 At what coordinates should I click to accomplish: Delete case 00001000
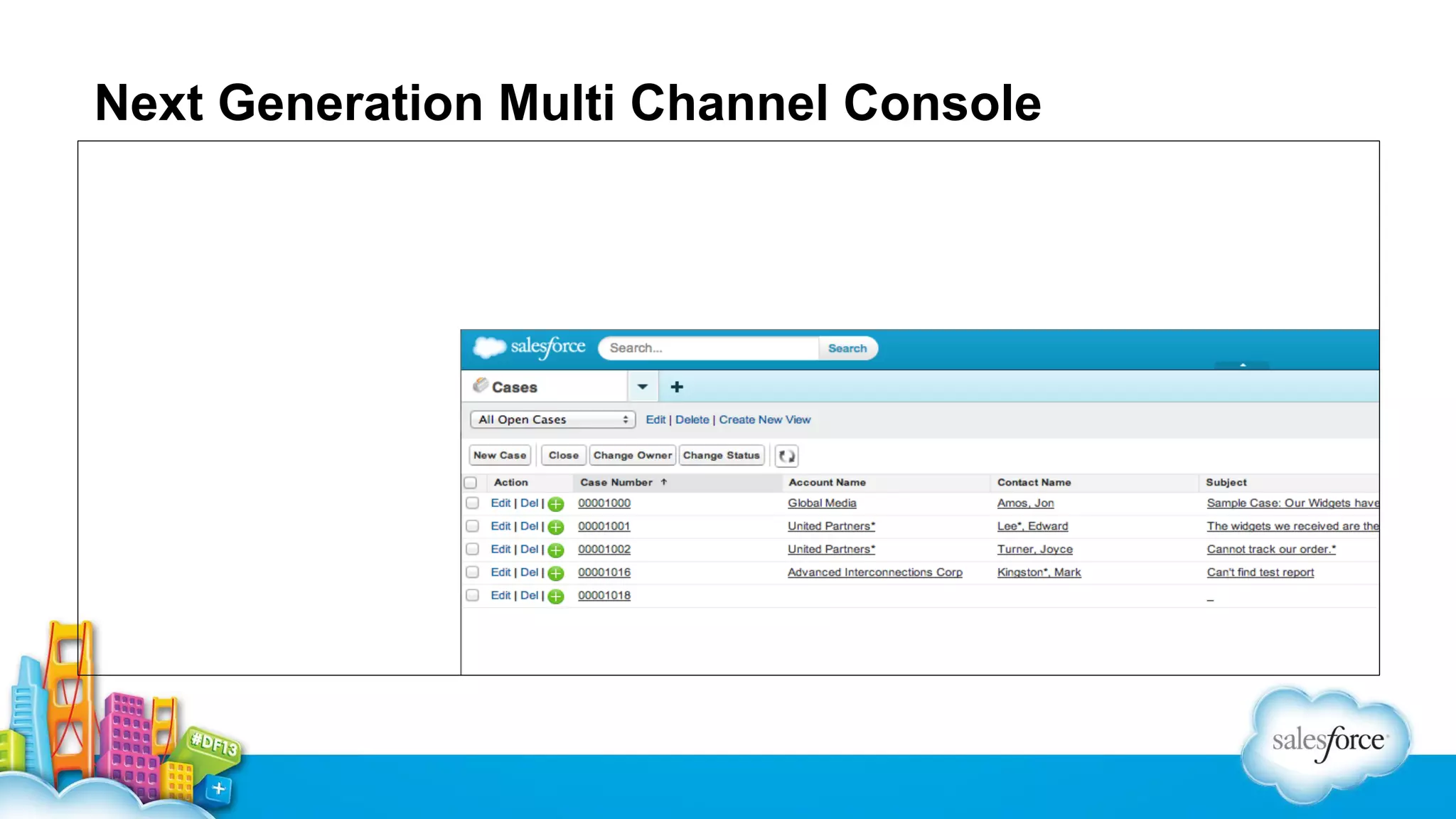tap(529, 503)
